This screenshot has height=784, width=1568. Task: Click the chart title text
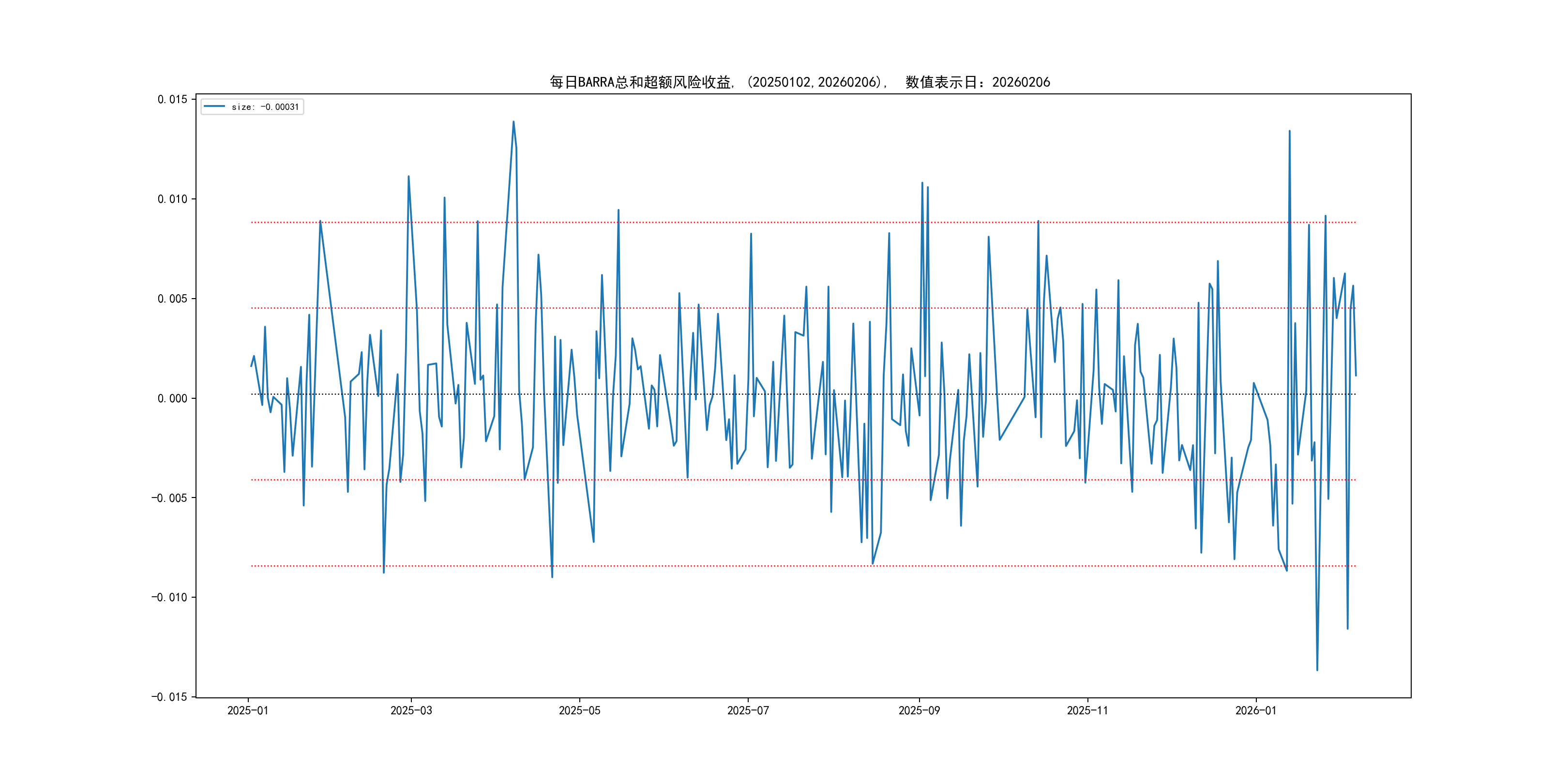pos(799,82)
